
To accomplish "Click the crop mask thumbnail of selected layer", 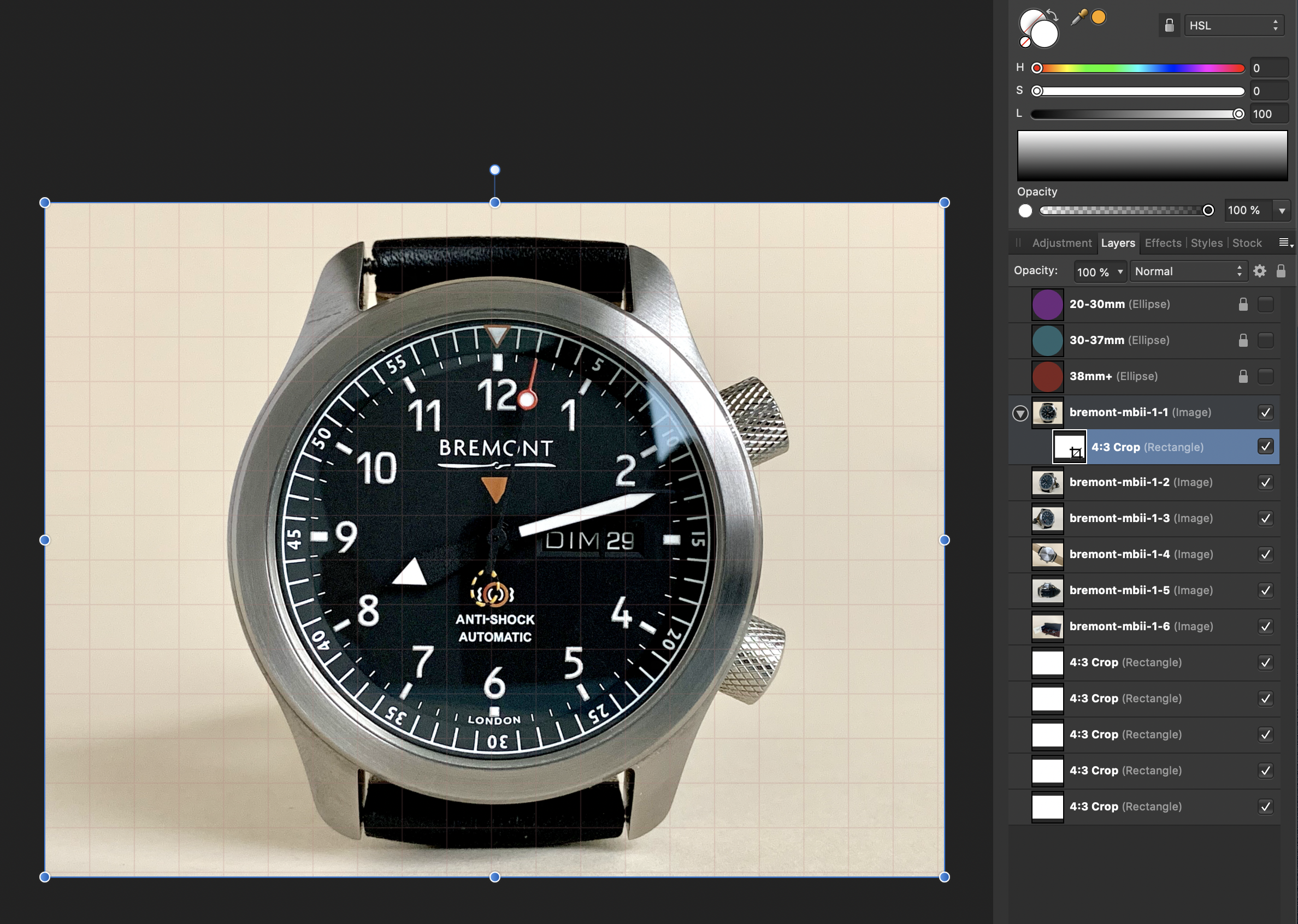I will click(1069, 447).
